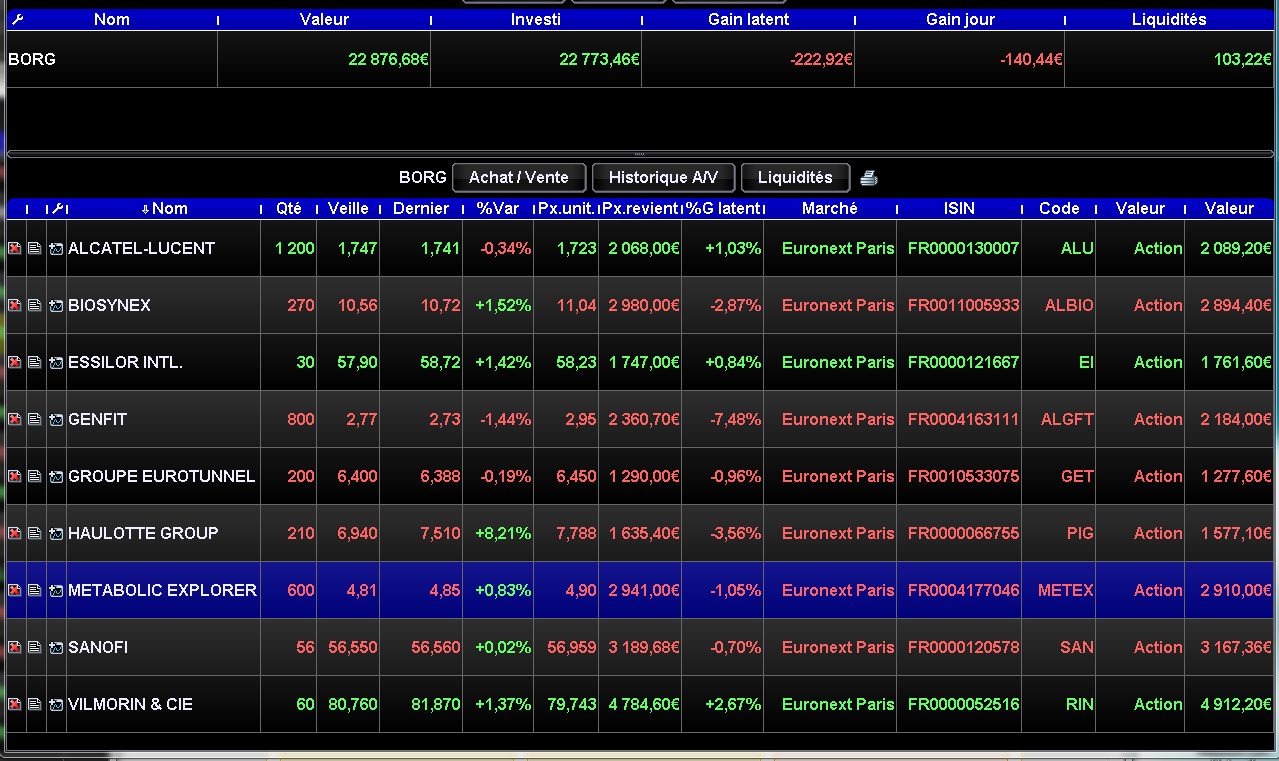The width and height of the screenshot is (1279, 761).
Task: Click the -222,92€ gain latent cell
Action: (748, 59)
